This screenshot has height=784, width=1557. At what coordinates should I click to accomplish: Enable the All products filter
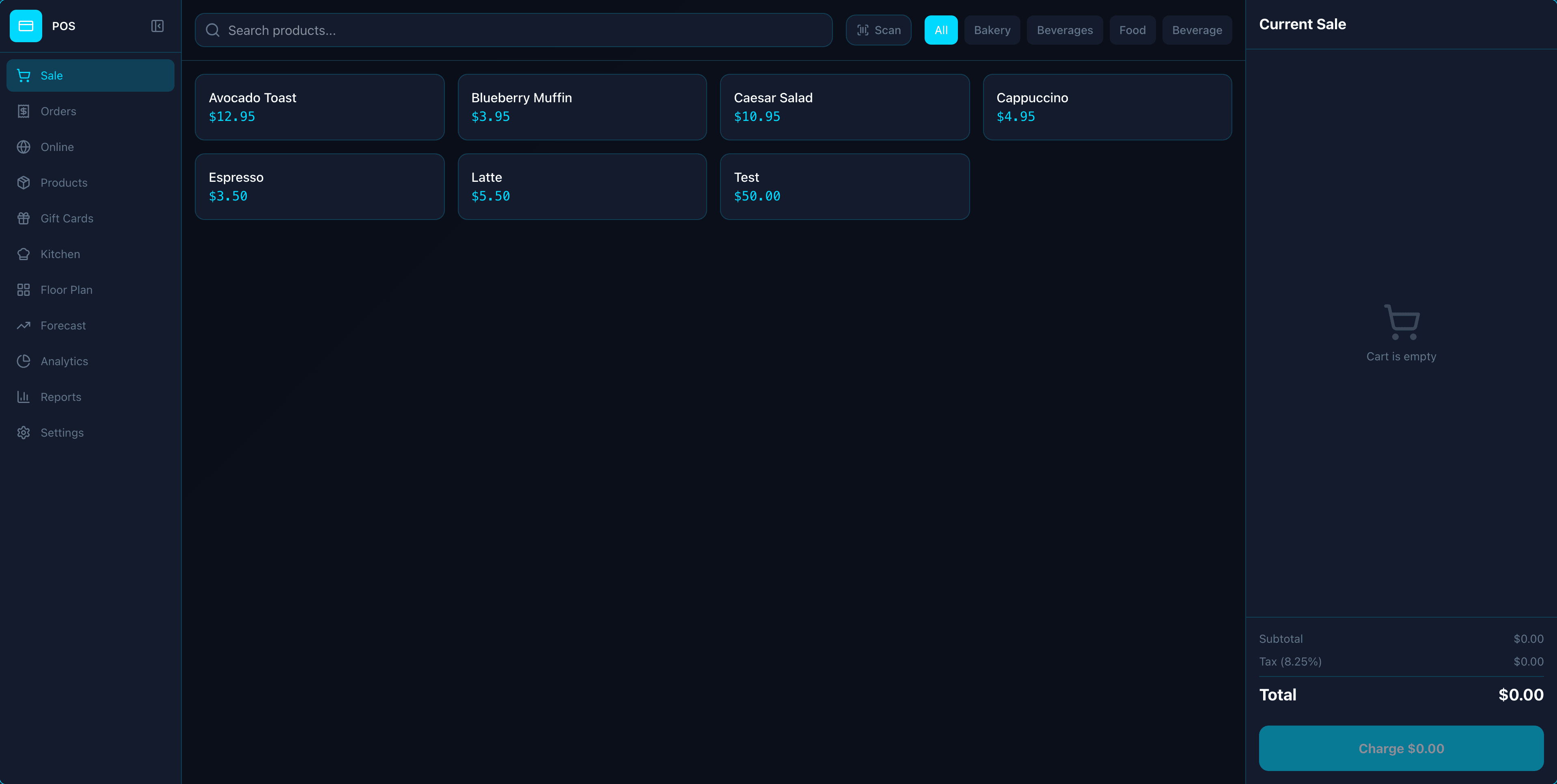[940, 30]
